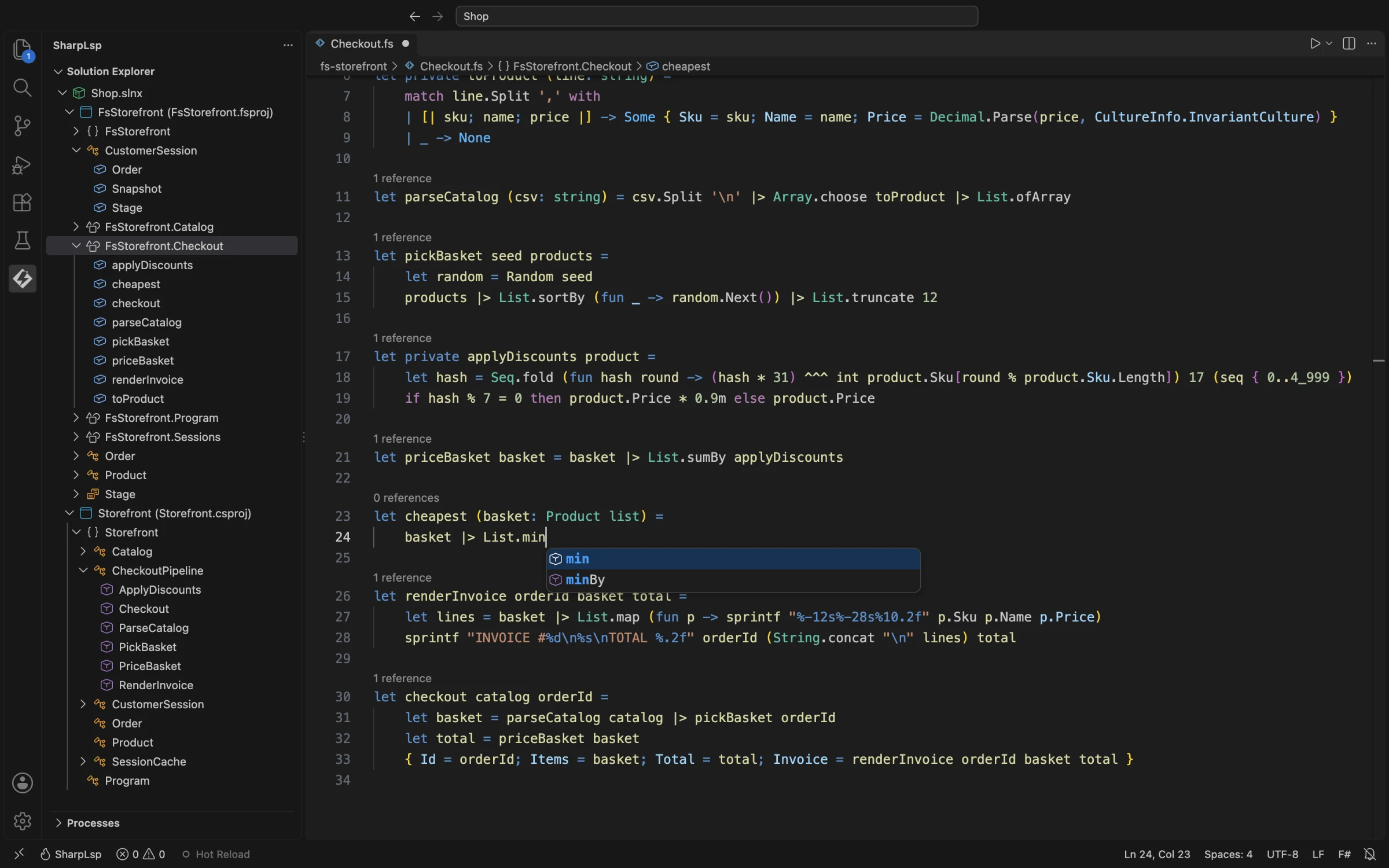1389x868 pixels.
Task: Select F# language mode indicator
Action: [1344, 854]
